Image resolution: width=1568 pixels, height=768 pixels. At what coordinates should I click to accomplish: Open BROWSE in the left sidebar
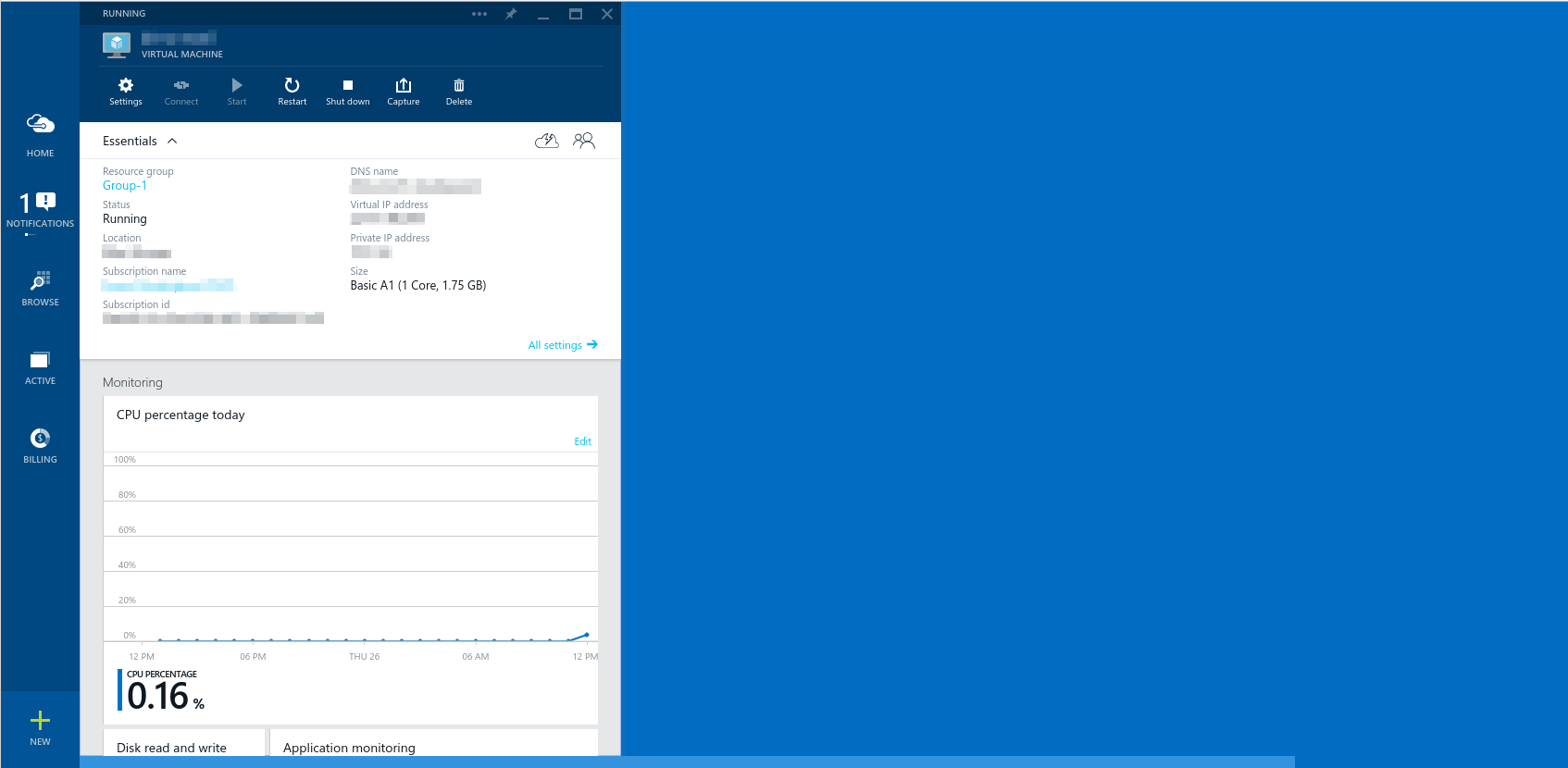(x=40, y=288)
